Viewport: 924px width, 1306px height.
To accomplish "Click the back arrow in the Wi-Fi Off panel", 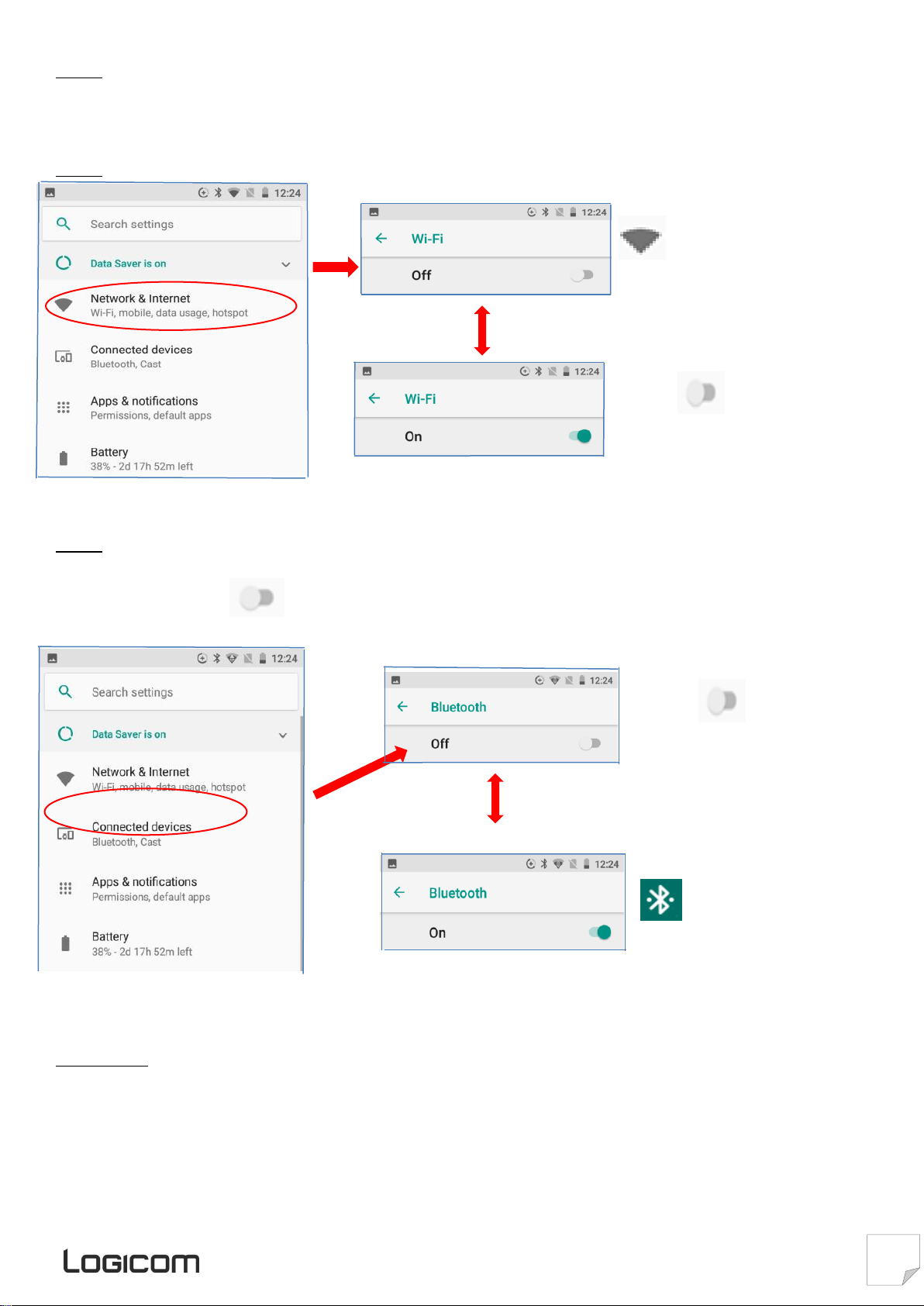I will (381, 239).
